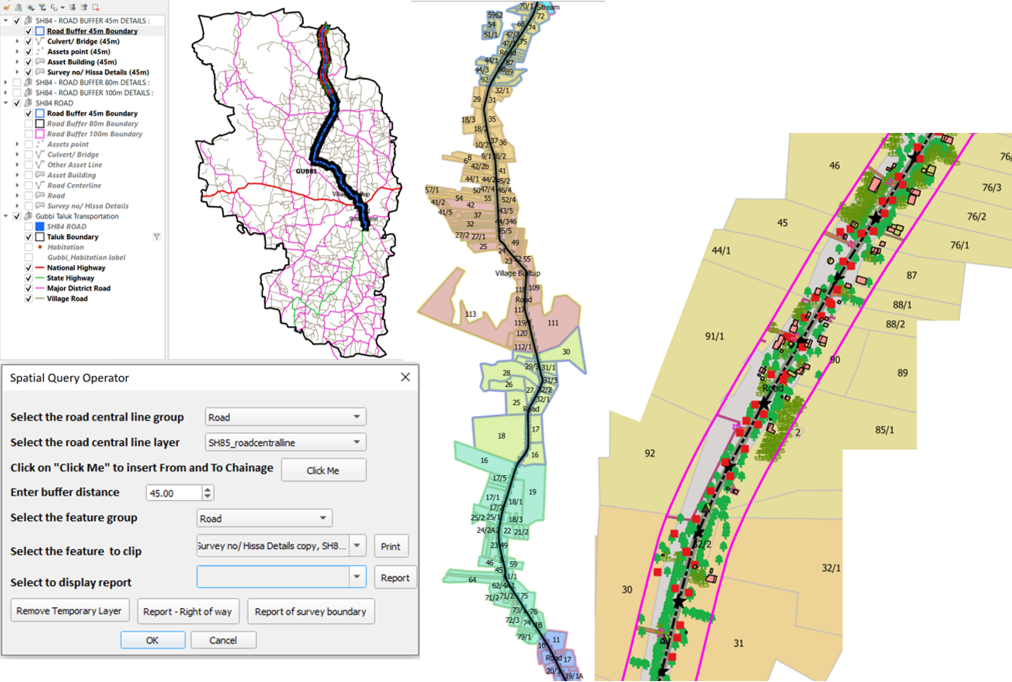Open the layer styling panel icon
Image resolution: width=1012 pixels, height=682 pixels.
pos(7,7)
